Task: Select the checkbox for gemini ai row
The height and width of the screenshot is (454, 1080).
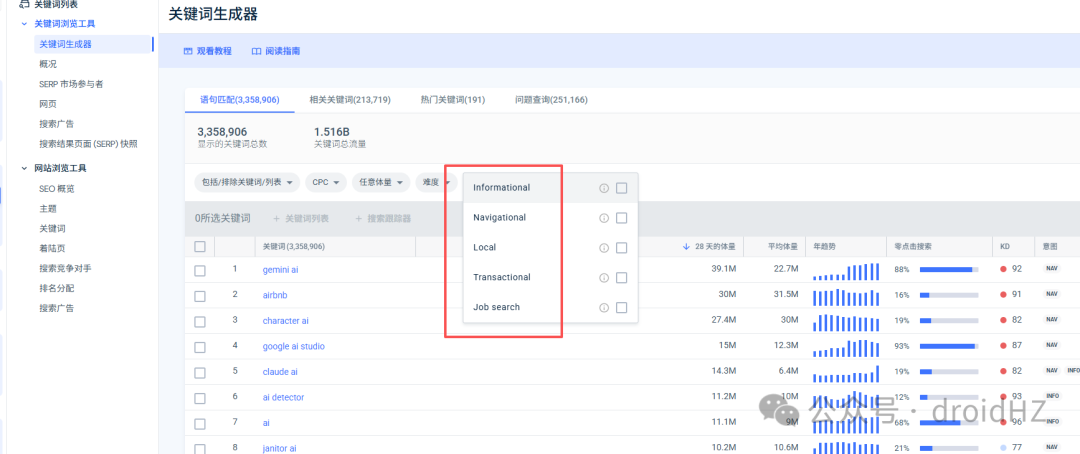Action: tap(200, 271)
